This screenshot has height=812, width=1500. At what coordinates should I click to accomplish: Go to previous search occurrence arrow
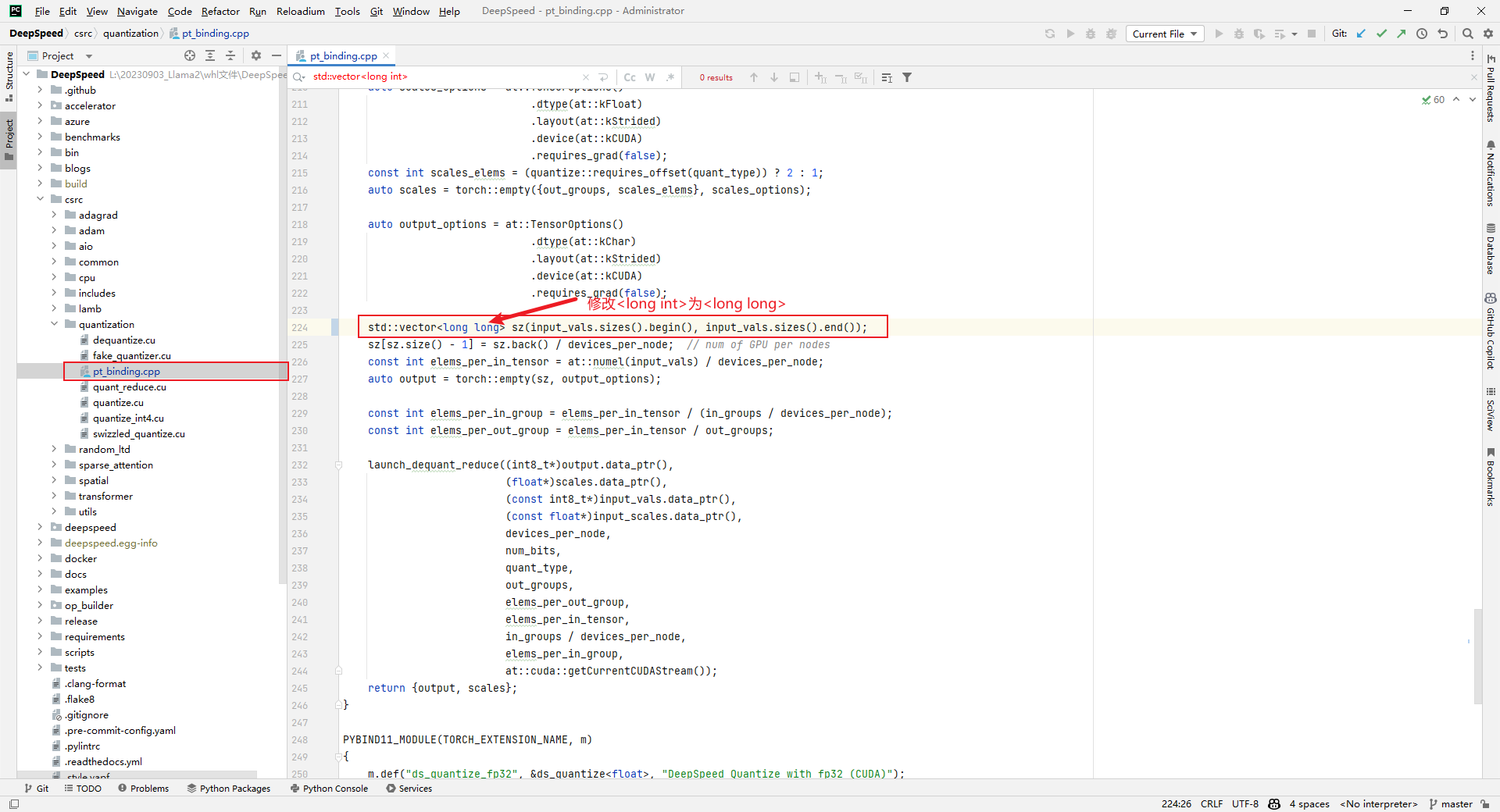click(754, 77)
